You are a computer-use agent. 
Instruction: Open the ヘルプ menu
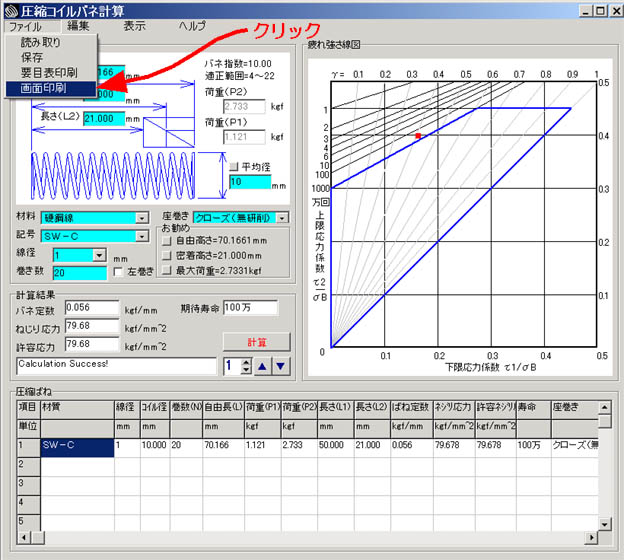pos(192,25)
